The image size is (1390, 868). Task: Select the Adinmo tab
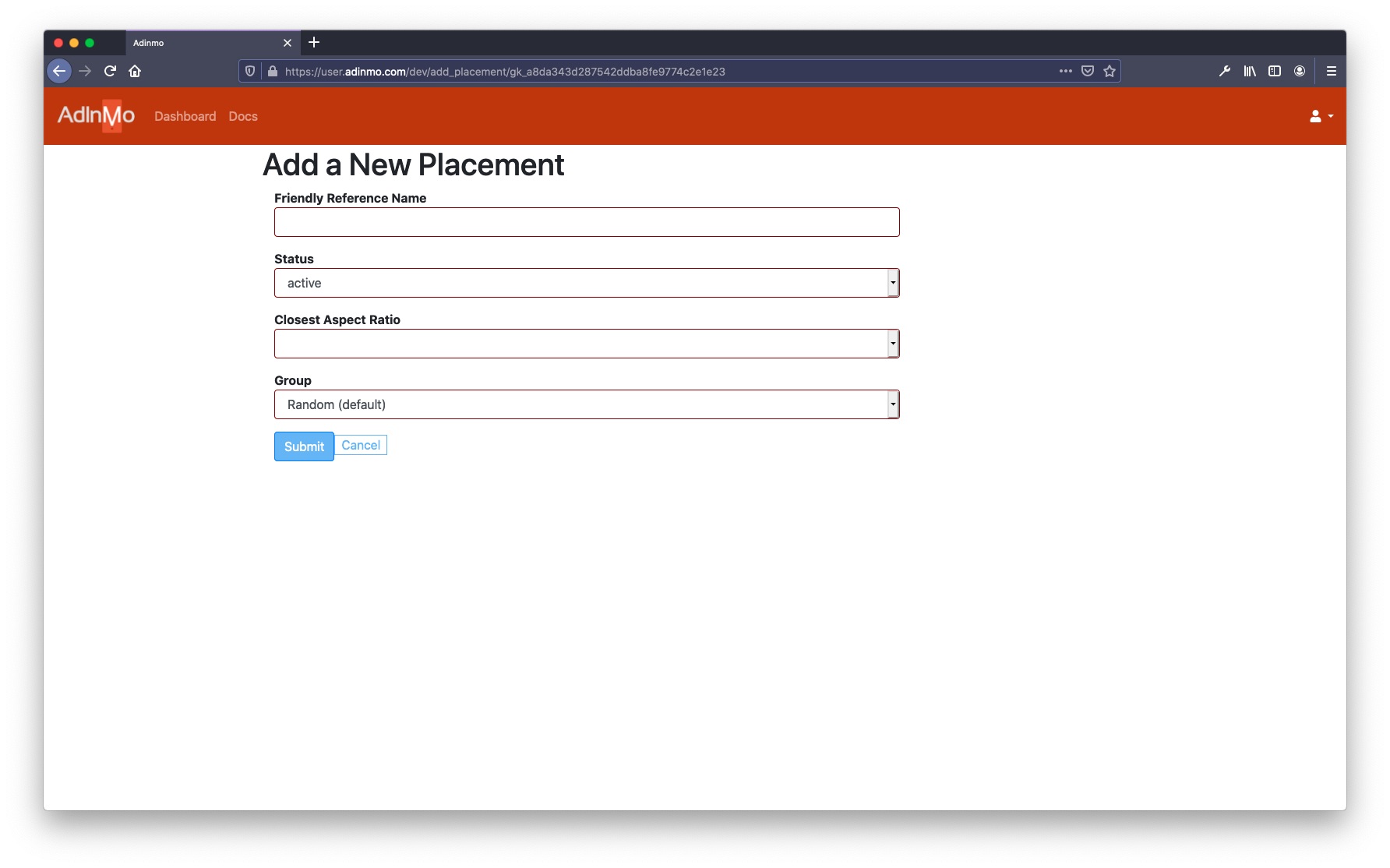click(x=211, y=43)
